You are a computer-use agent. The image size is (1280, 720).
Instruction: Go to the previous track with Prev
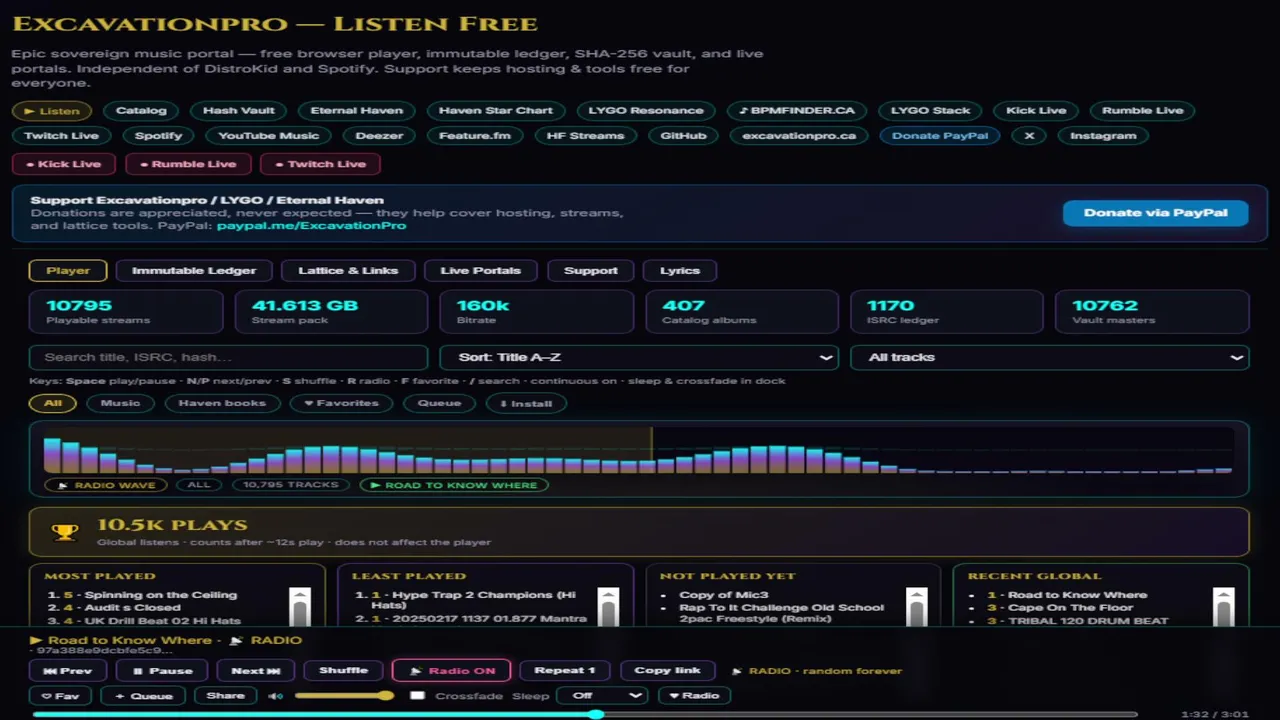tap(68, 671)
